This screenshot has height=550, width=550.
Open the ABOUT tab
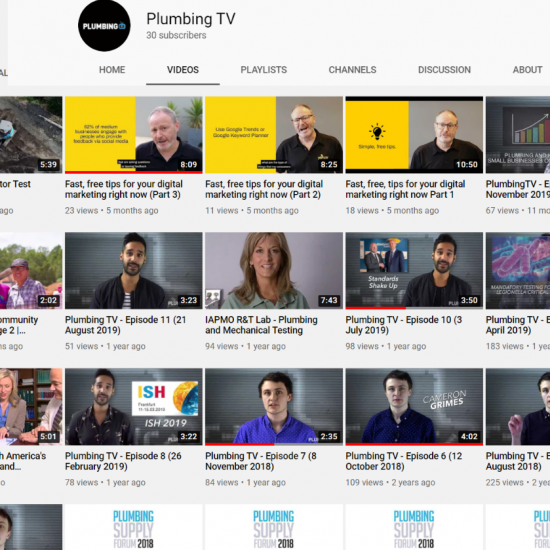[528, 70]
